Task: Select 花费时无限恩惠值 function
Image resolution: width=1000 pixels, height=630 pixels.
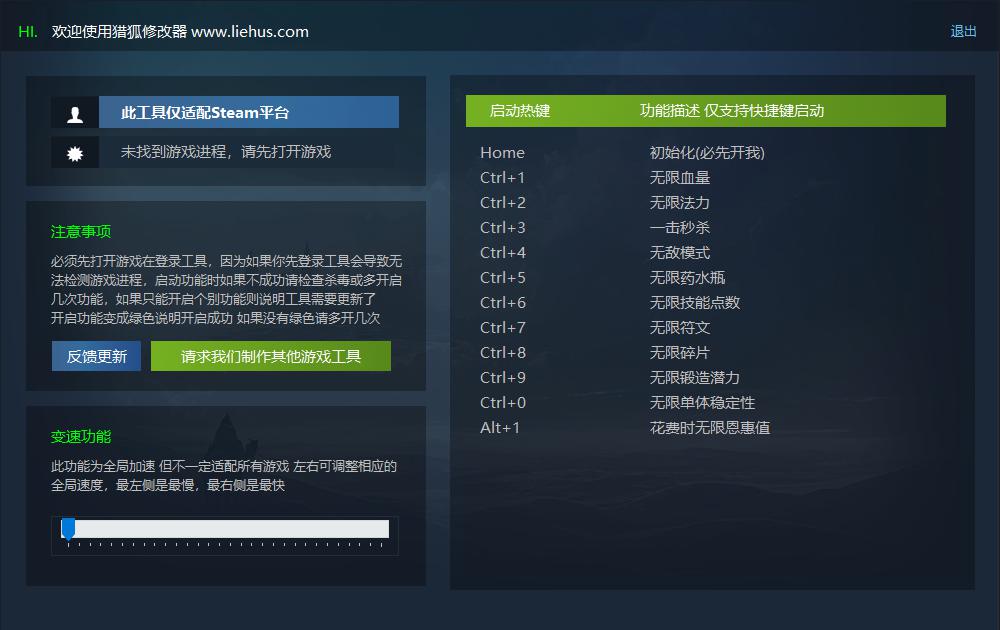Action: tap(710, 427)
